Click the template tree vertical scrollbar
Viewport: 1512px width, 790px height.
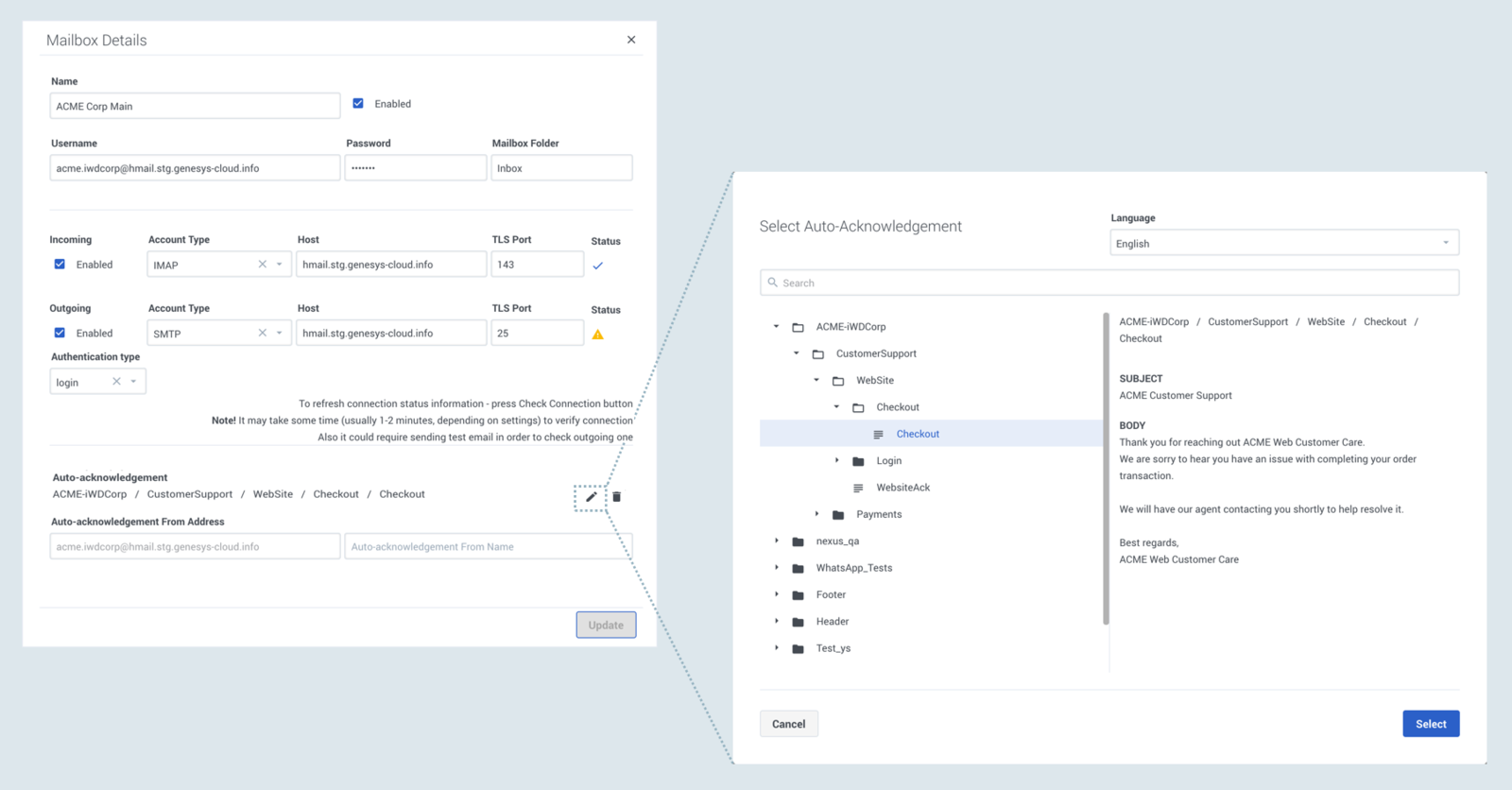pos(1106,469)
